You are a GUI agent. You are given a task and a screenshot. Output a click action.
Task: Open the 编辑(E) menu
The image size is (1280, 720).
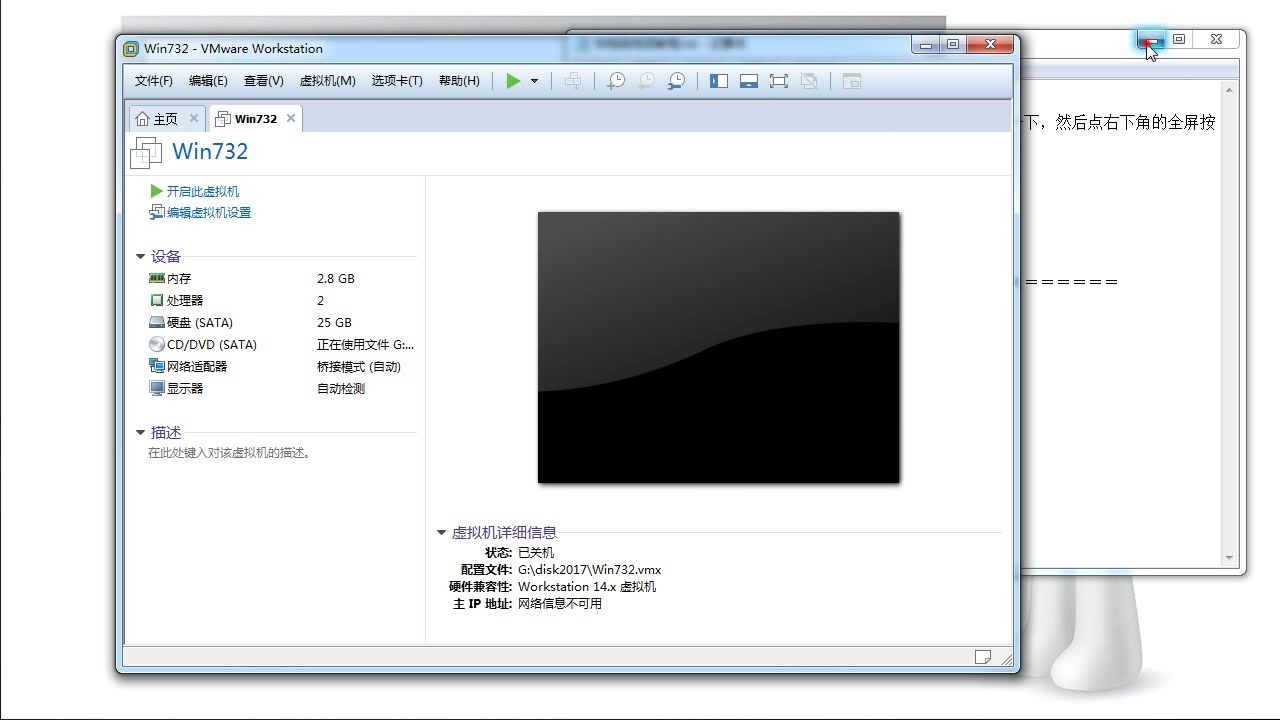[x=208, y=81]
